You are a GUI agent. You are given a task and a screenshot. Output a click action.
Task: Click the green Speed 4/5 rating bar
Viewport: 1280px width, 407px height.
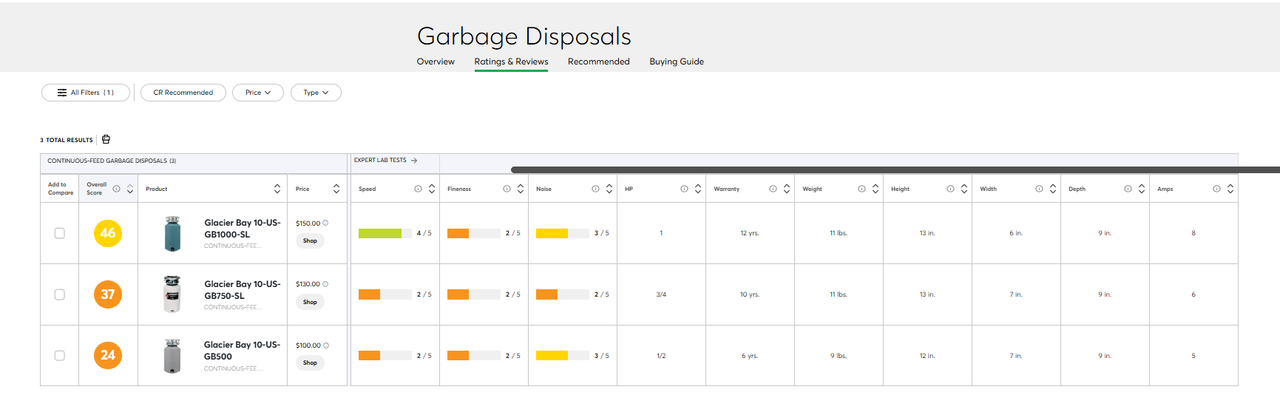point(385,233)
